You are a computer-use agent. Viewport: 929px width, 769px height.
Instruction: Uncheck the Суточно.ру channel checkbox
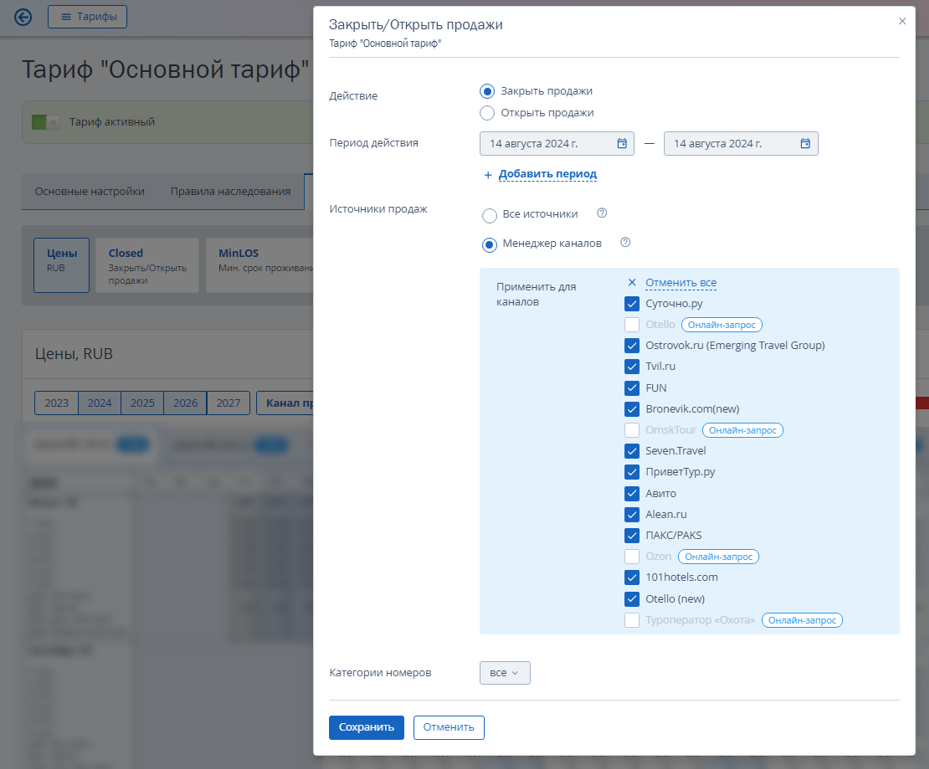point(632,304)
